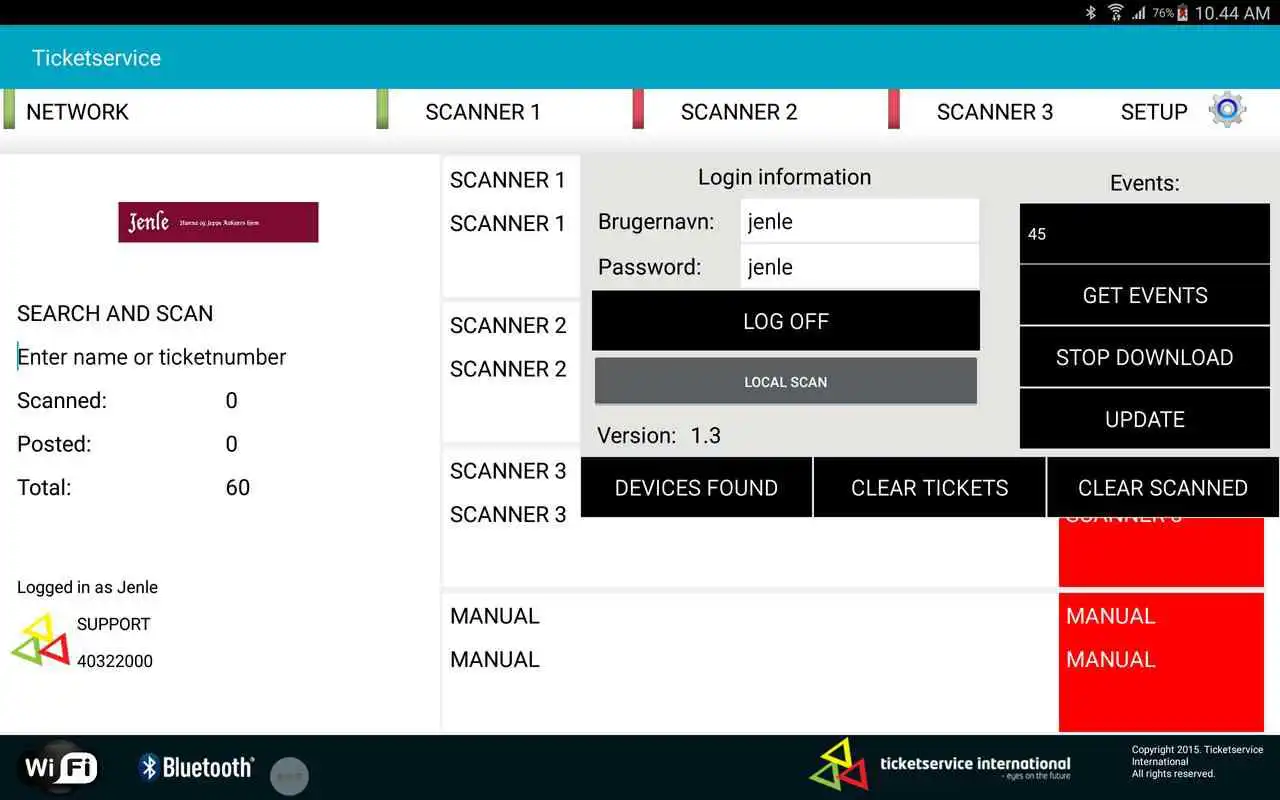The height and width of the screenshot is (800, 1280).
Task: Tap the NETWORK green status indicator
Action: 9,109
